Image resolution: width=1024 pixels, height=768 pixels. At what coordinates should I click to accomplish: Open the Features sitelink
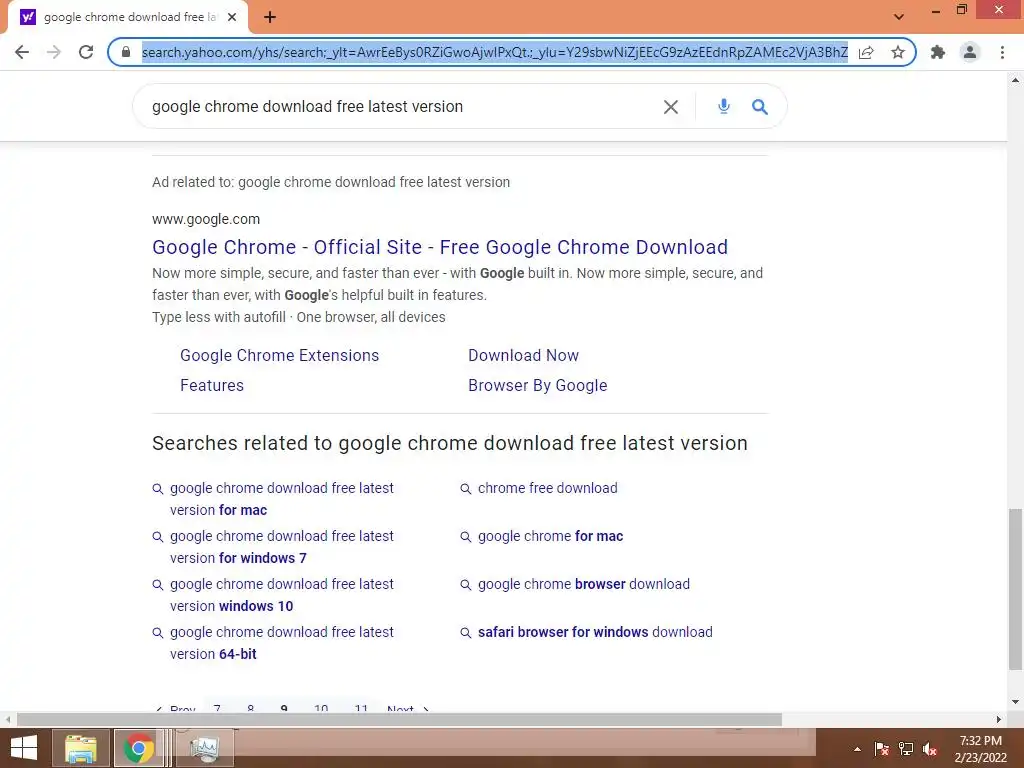coord(212,385)
